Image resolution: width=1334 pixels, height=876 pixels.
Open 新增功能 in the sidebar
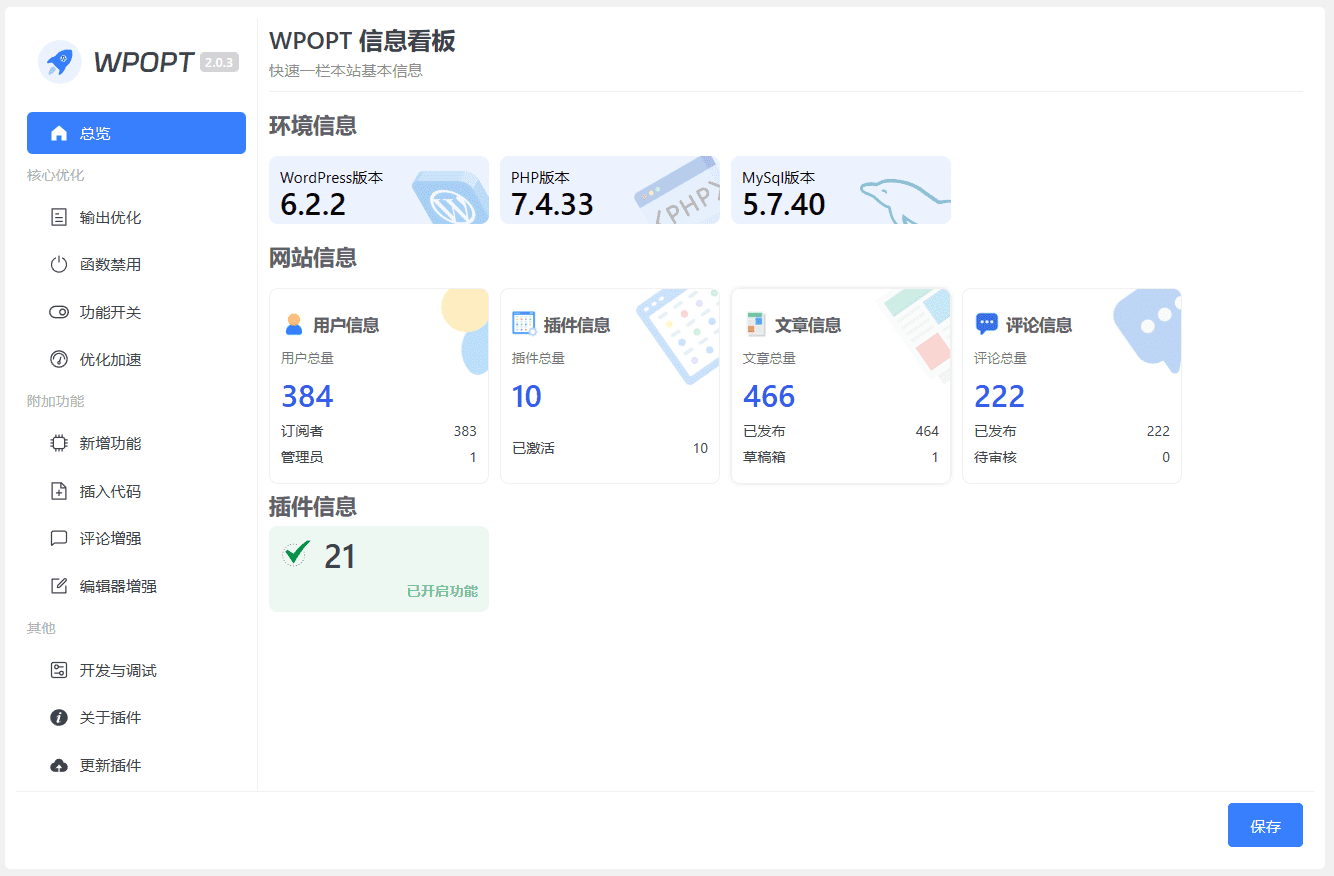[136, 443]
